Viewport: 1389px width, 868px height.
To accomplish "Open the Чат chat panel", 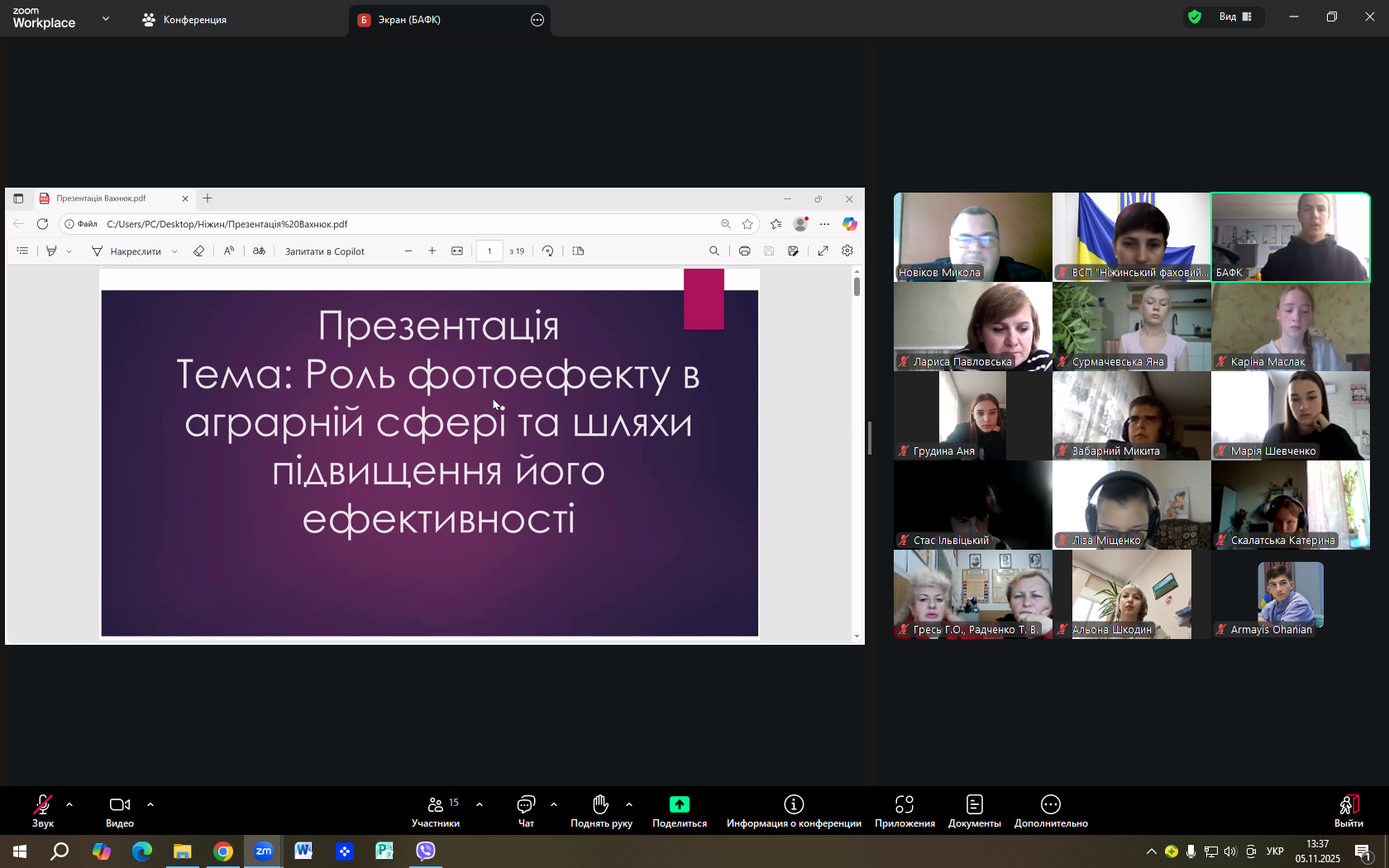I will tap(526, 810).
